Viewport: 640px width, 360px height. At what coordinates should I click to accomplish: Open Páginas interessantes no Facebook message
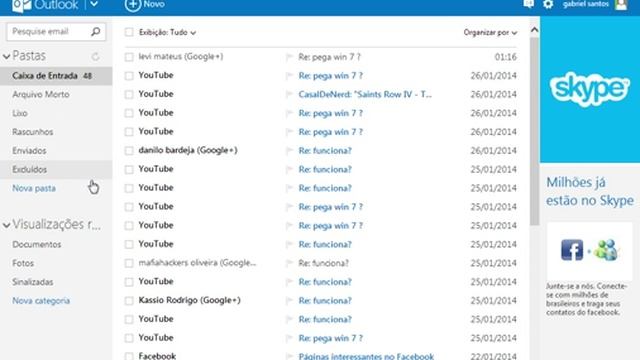[366, 356]
